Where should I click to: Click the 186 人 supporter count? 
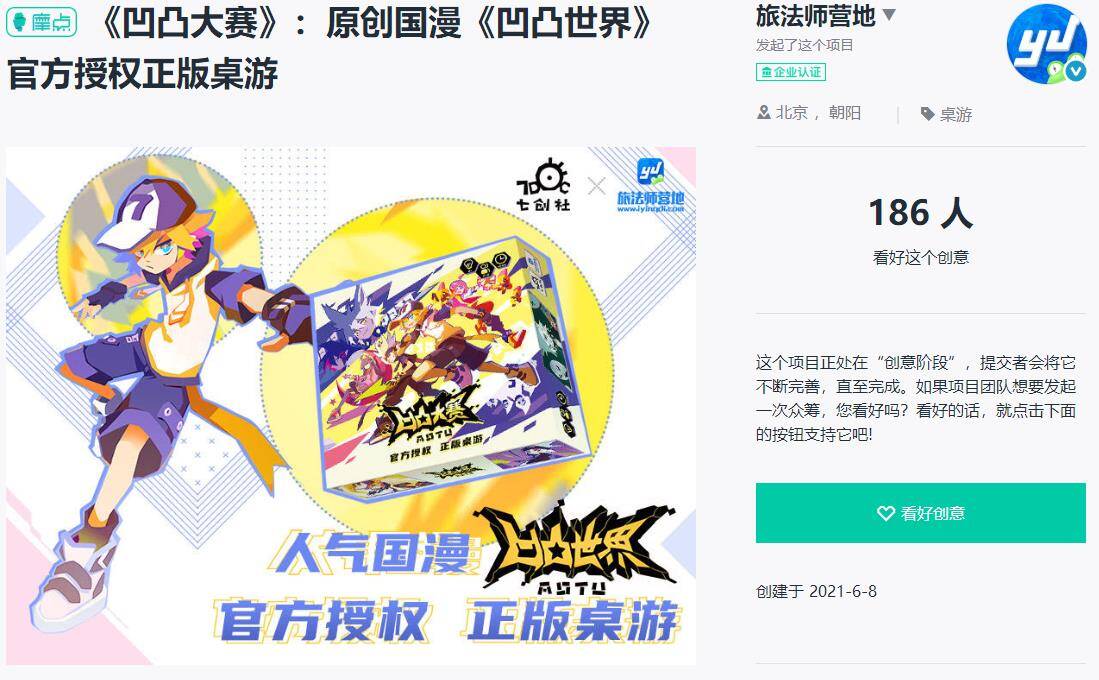[920, 212]
